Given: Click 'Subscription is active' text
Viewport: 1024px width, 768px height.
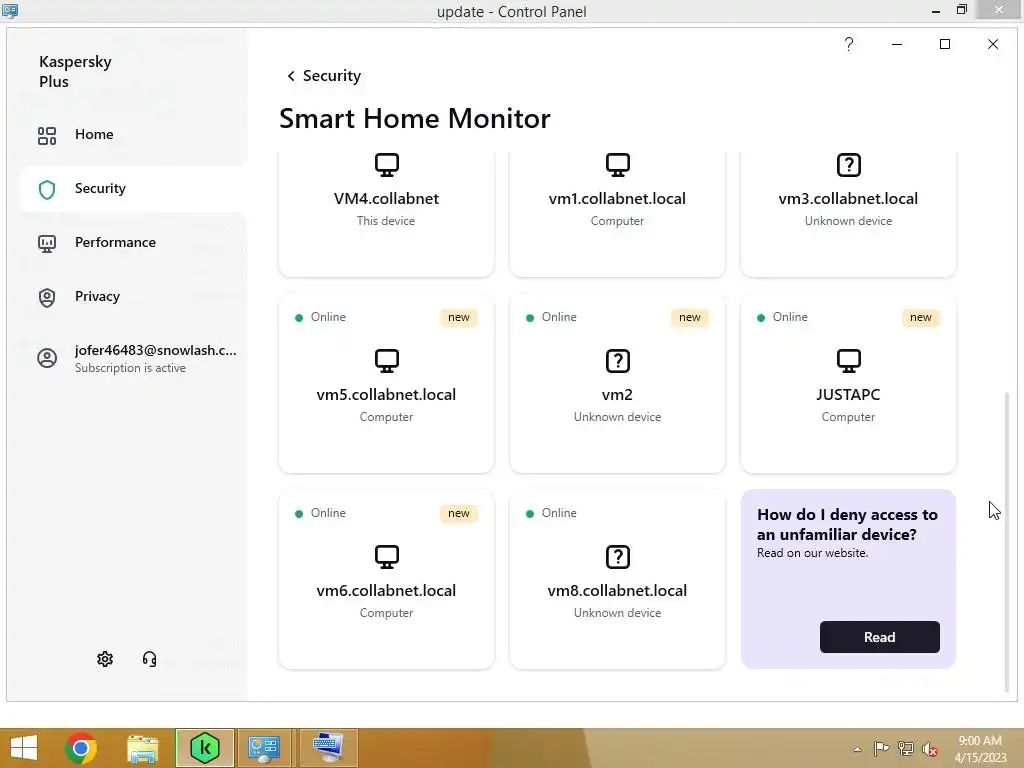Looking at the screenshot, I should coord(130,368).
